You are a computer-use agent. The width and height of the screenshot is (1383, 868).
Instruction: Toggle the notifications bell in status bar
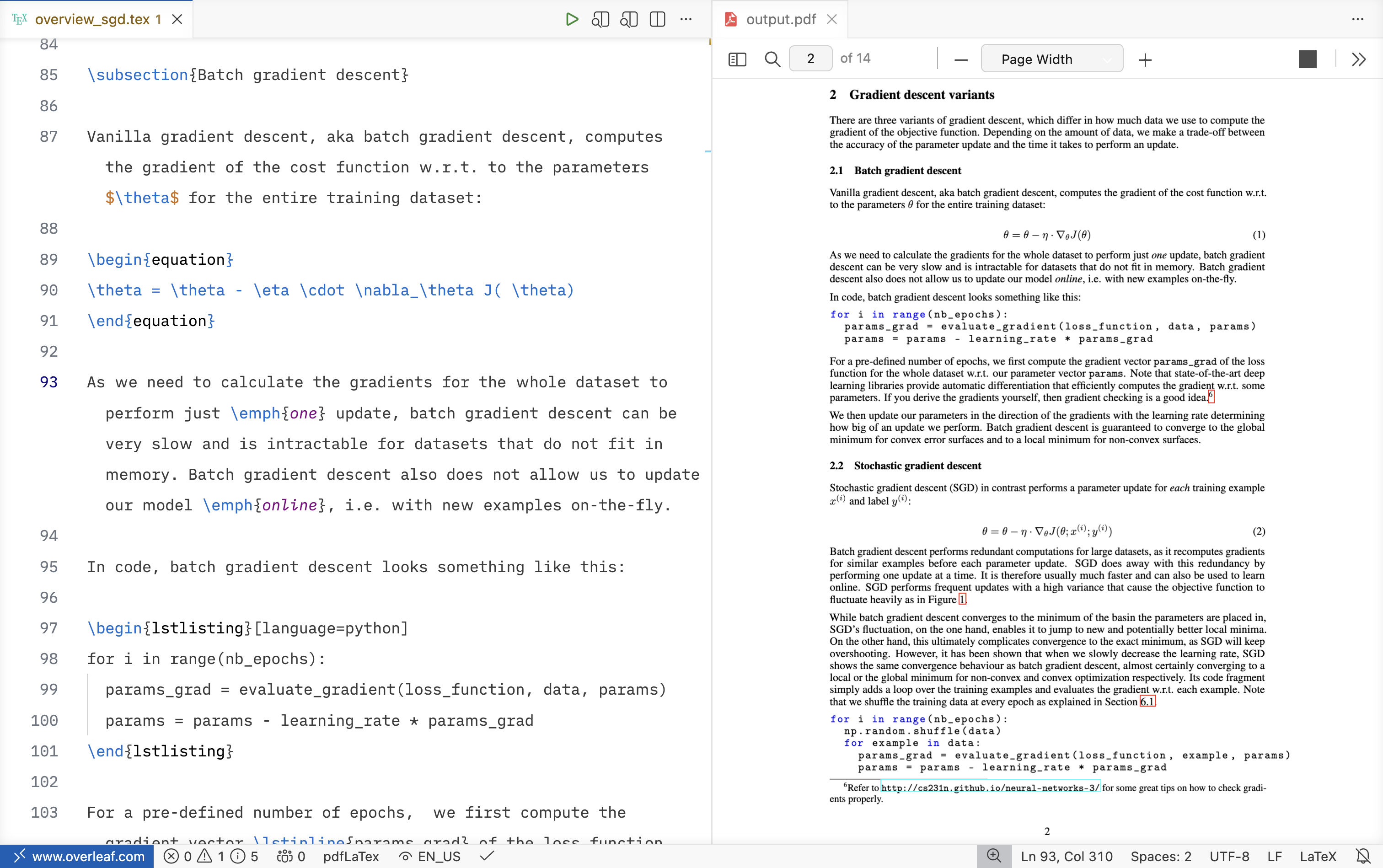coord(1363,857)
